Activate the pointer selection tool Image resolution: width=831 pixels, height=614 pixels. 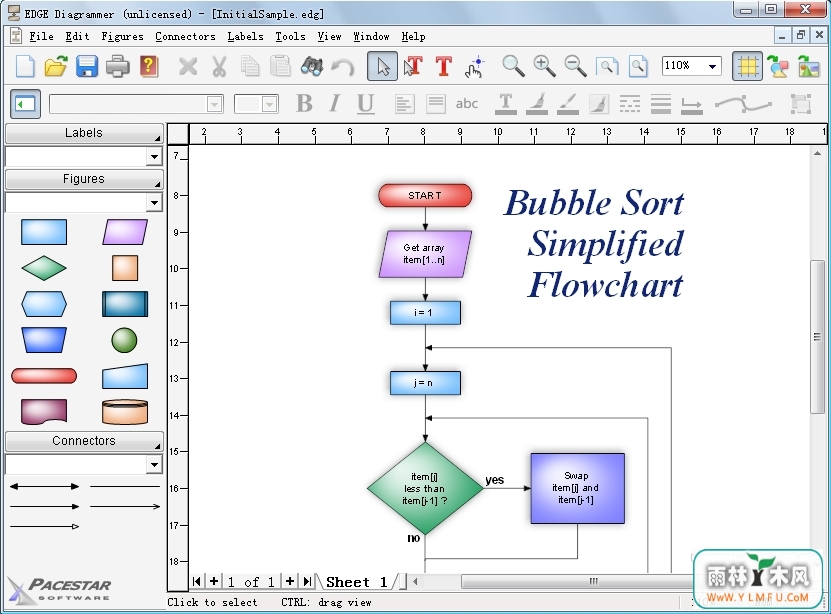pyautogui.click(x=382, y=67)
